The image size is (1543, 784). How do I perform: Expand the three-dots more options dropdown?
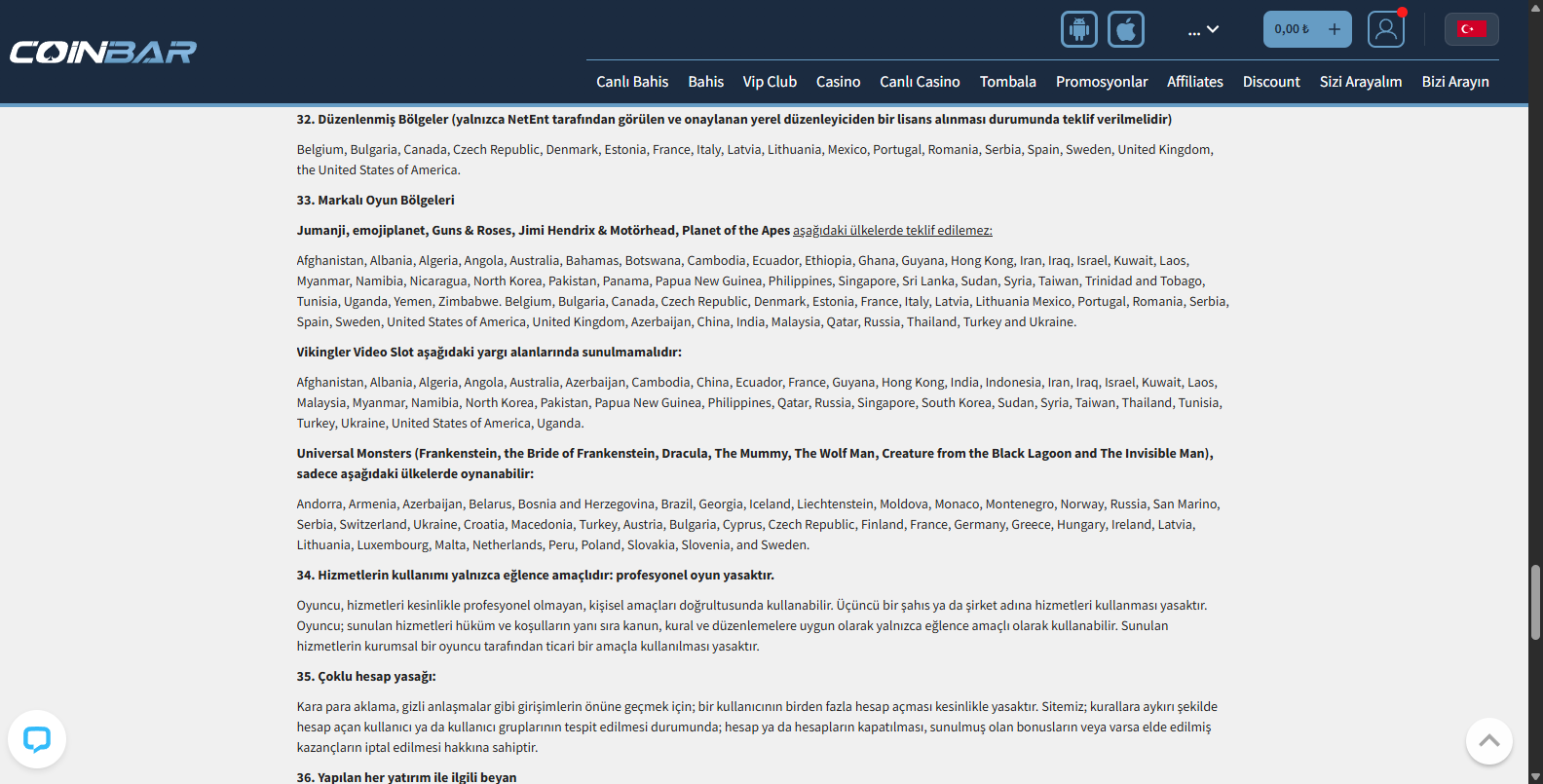coord(1203,30)
